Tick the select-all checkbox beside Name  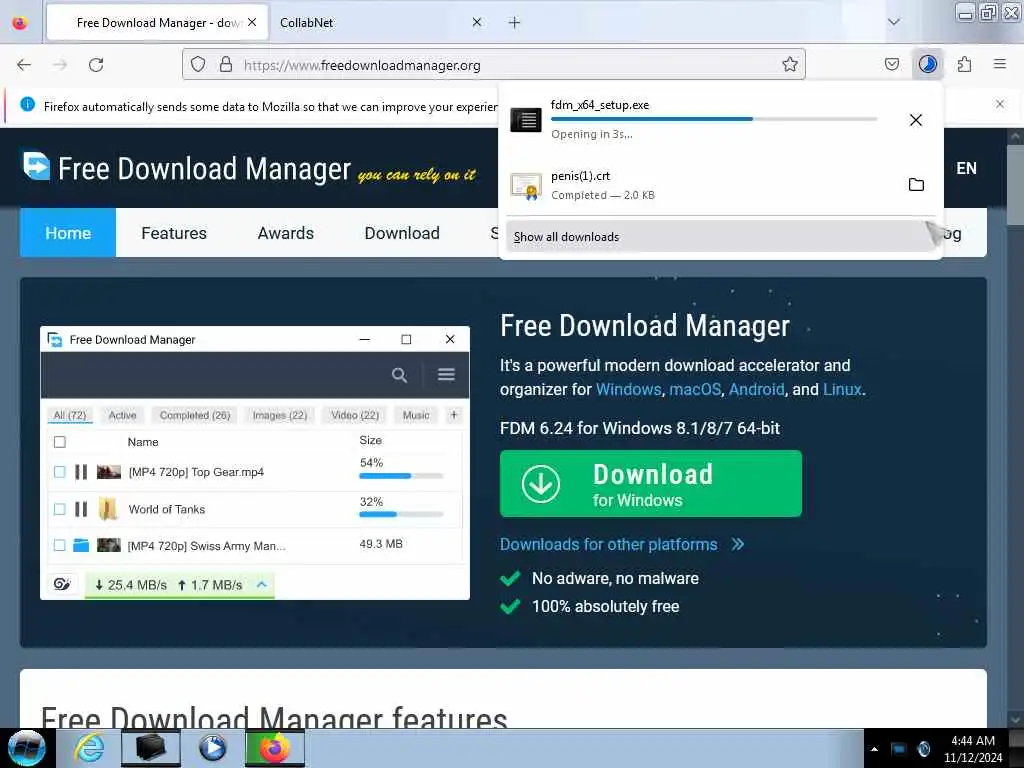(x=59, y=442)
